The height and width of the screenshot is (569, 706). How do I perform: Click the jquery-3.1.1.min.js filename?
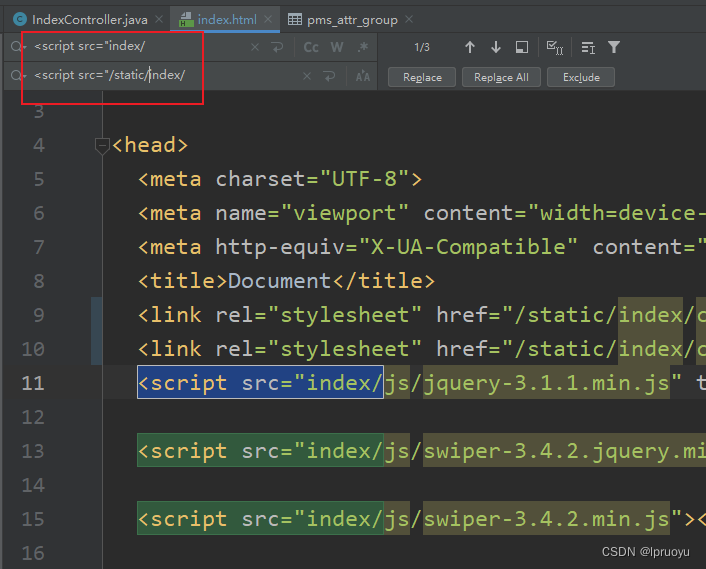point(546,383)
